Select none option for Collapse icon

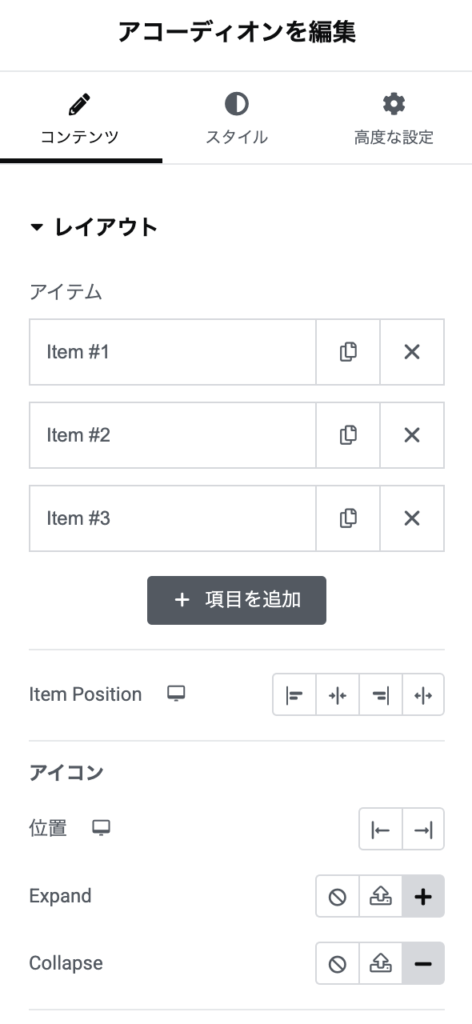(x=338, y=963)
